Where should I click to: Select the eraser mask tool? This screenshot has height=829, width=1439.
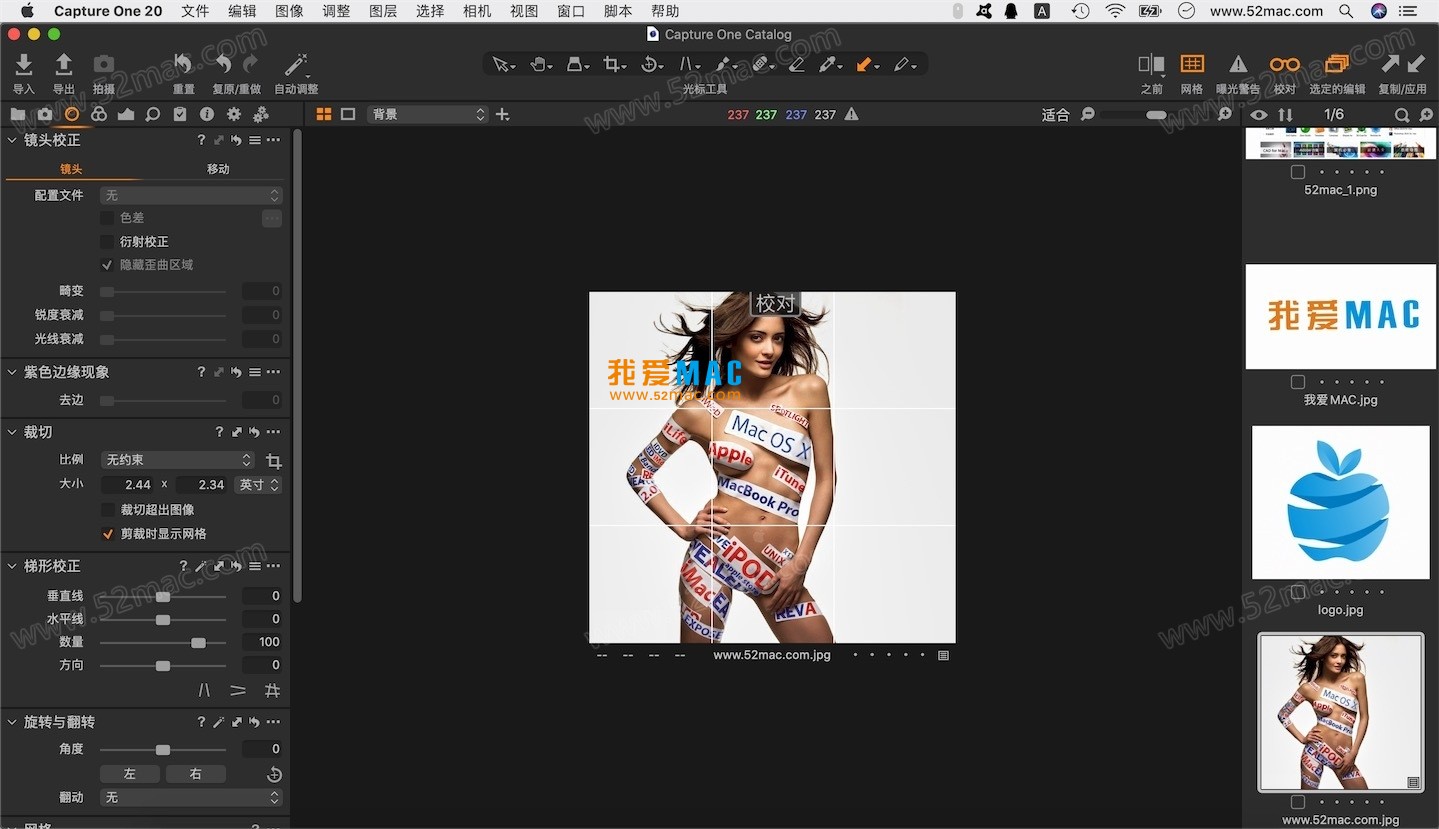[796, 65]
